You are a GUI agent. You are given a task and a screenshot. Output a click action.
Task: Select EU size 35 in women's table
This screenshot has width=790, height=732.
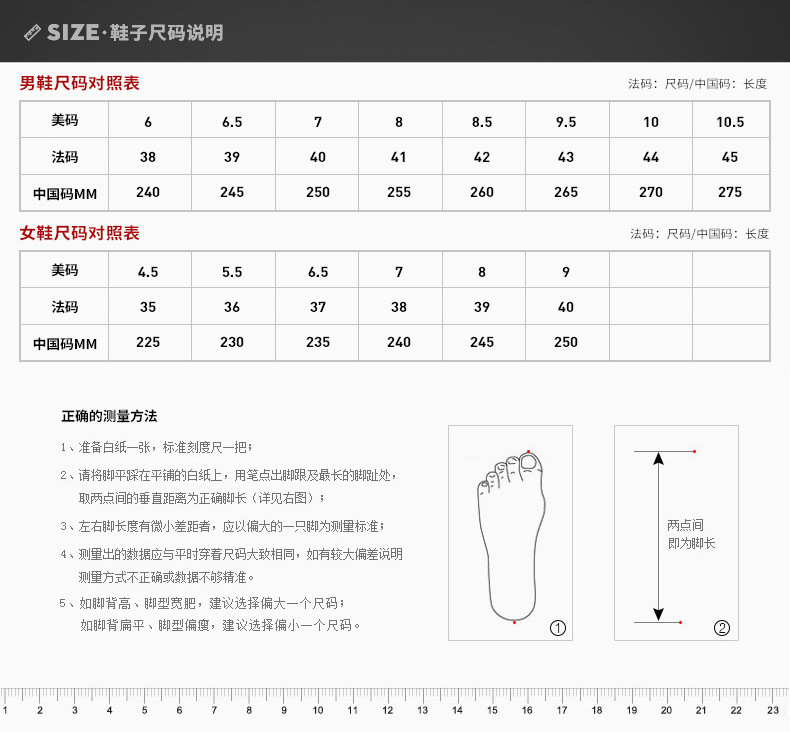148,307
